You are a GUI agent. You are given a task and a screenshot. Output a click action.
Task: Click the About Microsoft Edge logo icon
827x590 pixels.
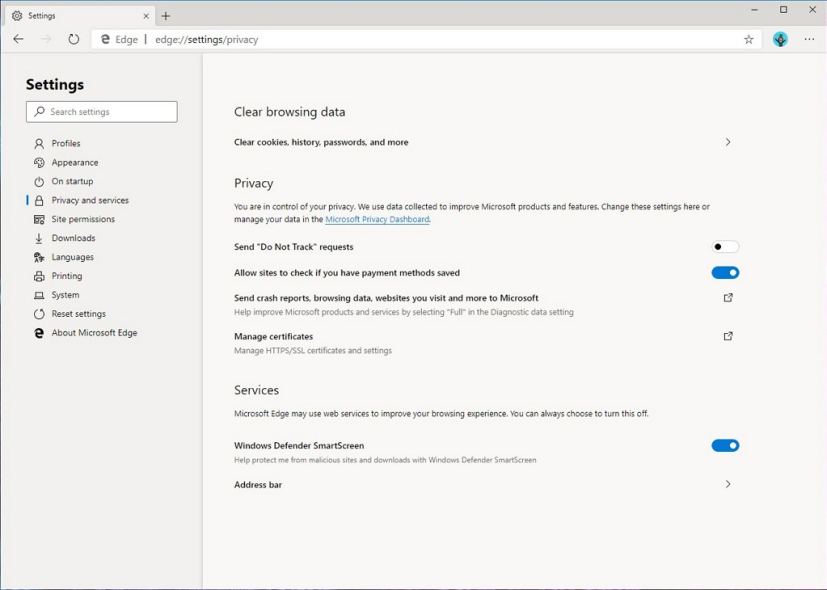(39, 333)
